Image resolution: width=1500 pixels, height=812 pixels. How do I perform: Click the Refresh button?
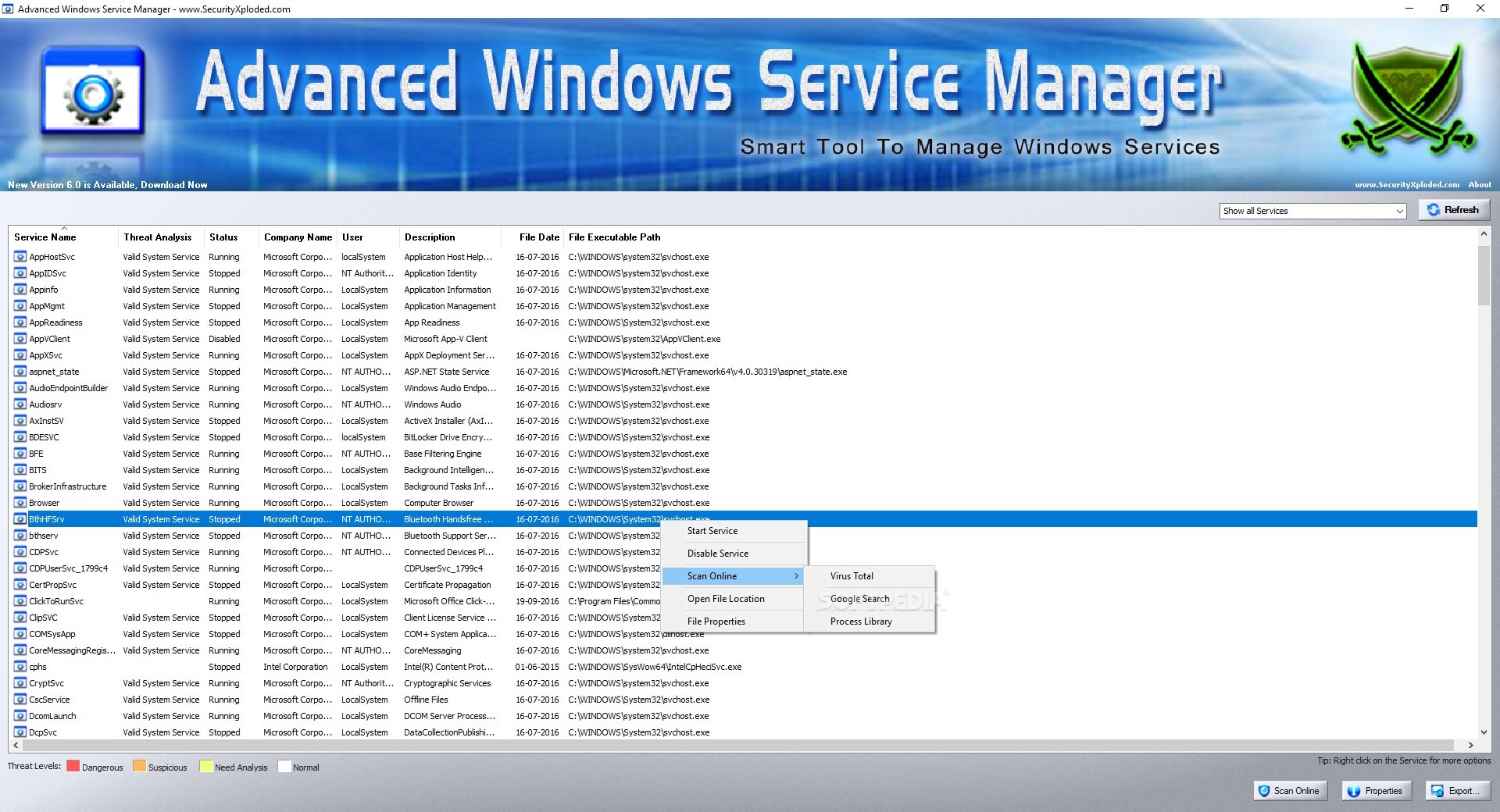tap(1454, 210)
